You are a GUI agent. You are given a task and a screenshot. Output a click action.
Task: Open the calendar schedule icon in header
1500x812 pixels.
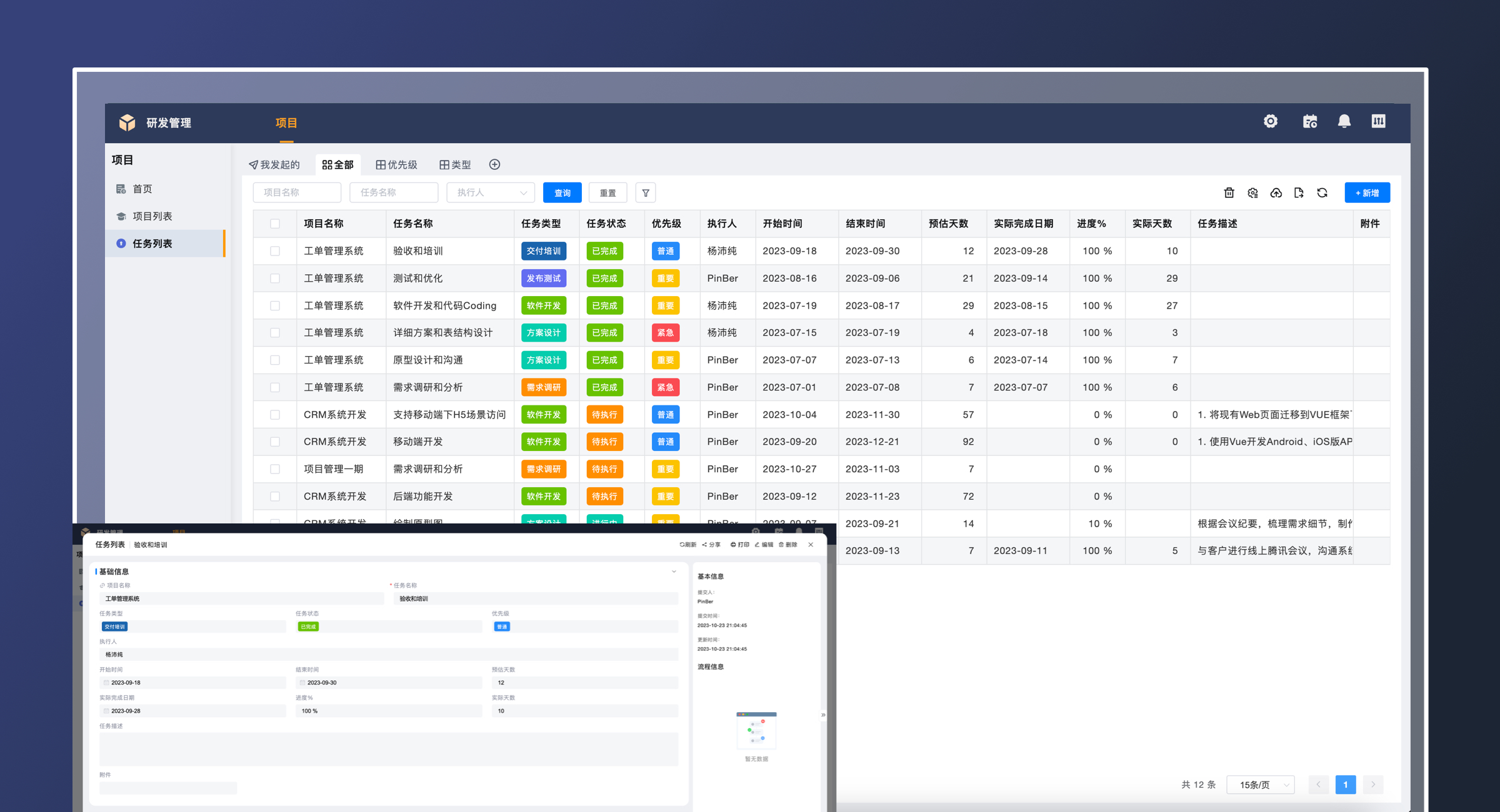point(1309,122)
